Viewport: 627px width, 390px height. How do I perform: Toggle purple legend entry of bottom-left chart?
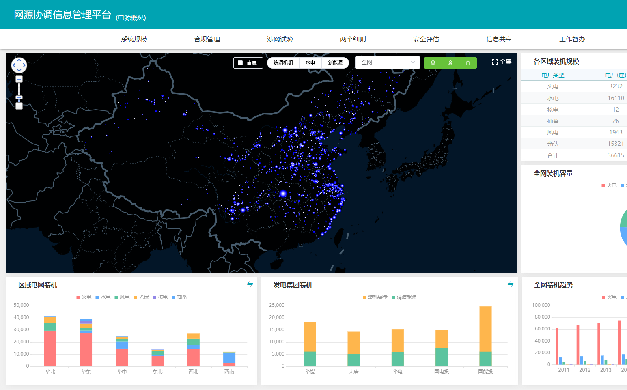tap(160, 297)
